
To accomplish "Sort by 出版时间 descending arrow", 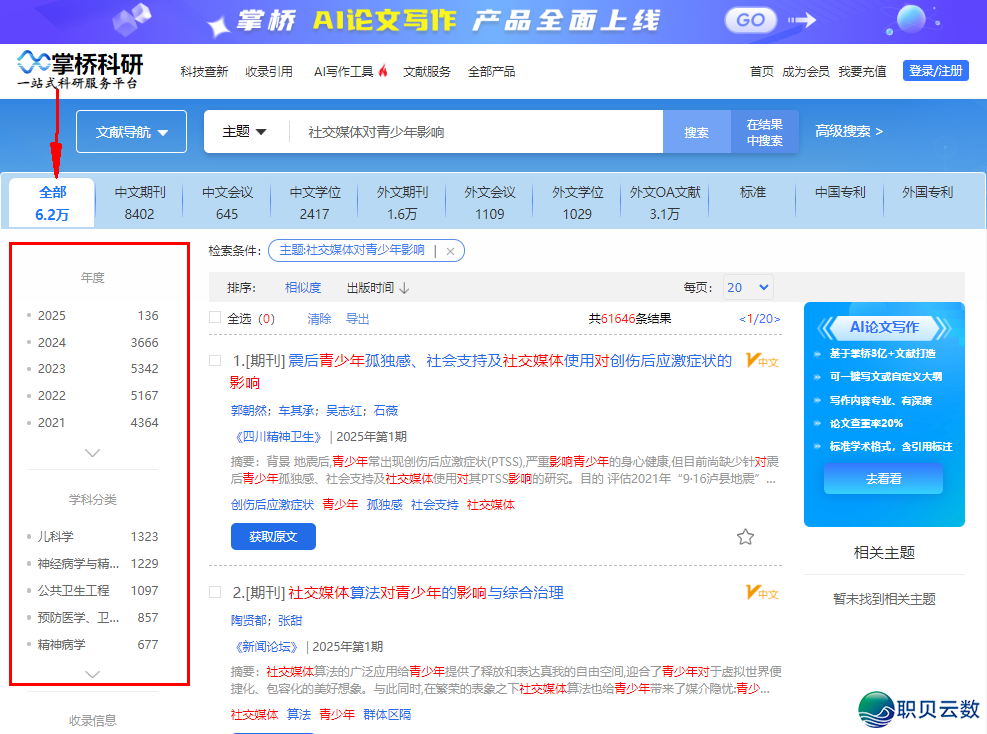I will [405, 288].
